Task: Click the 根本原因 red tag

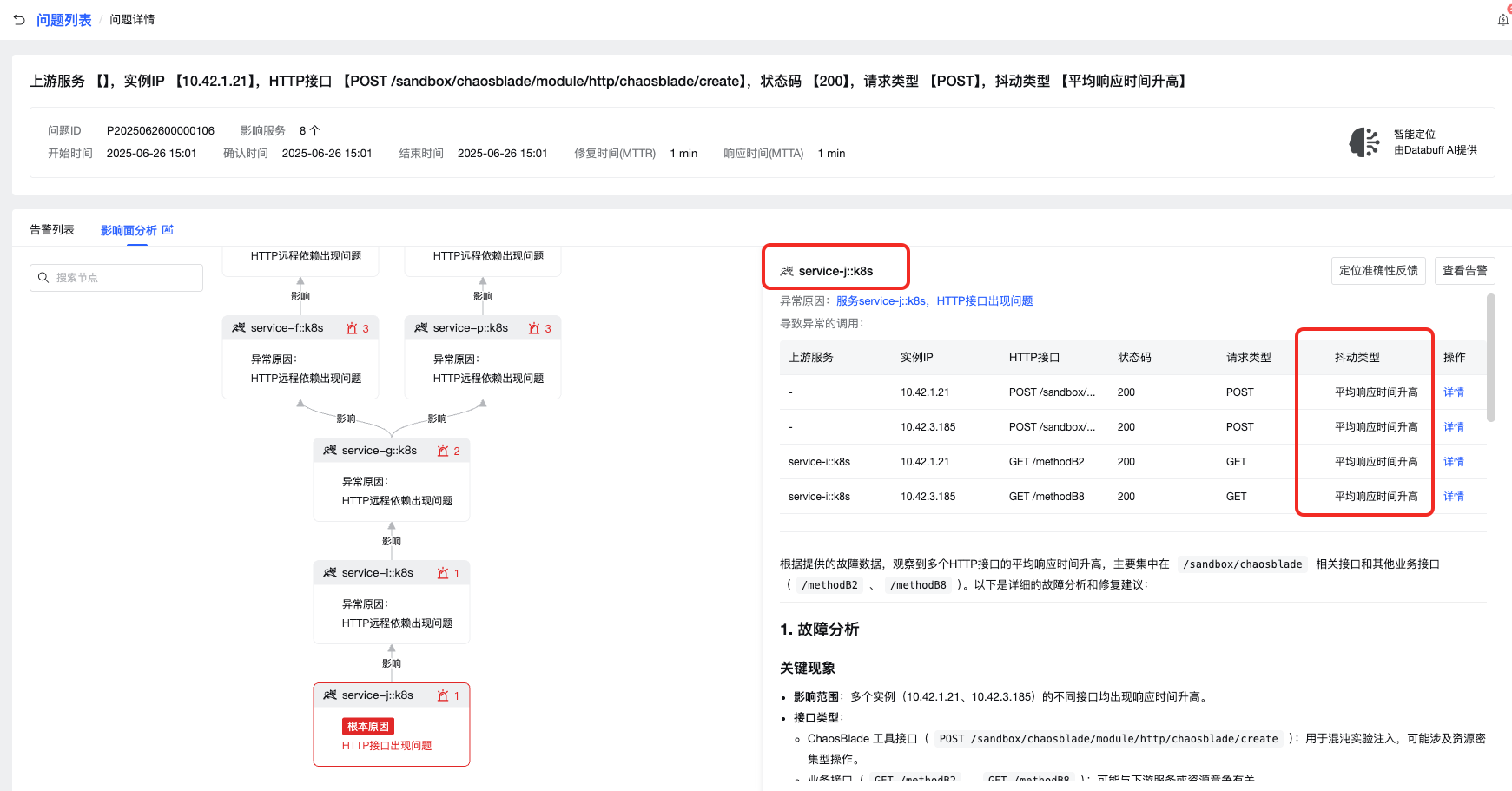Action: pyautogui.click(x=368, y=726)
